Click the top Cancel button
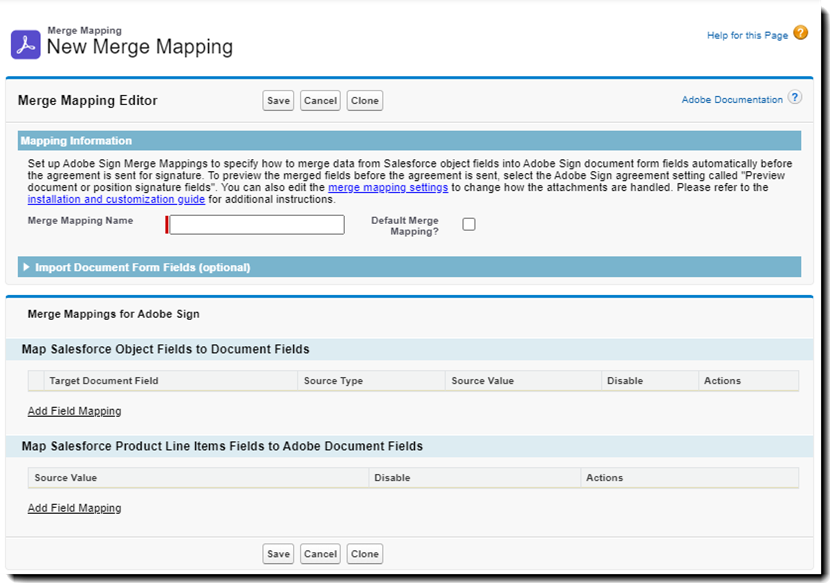Viewport: 830px width, 583px height. point(320,100)
